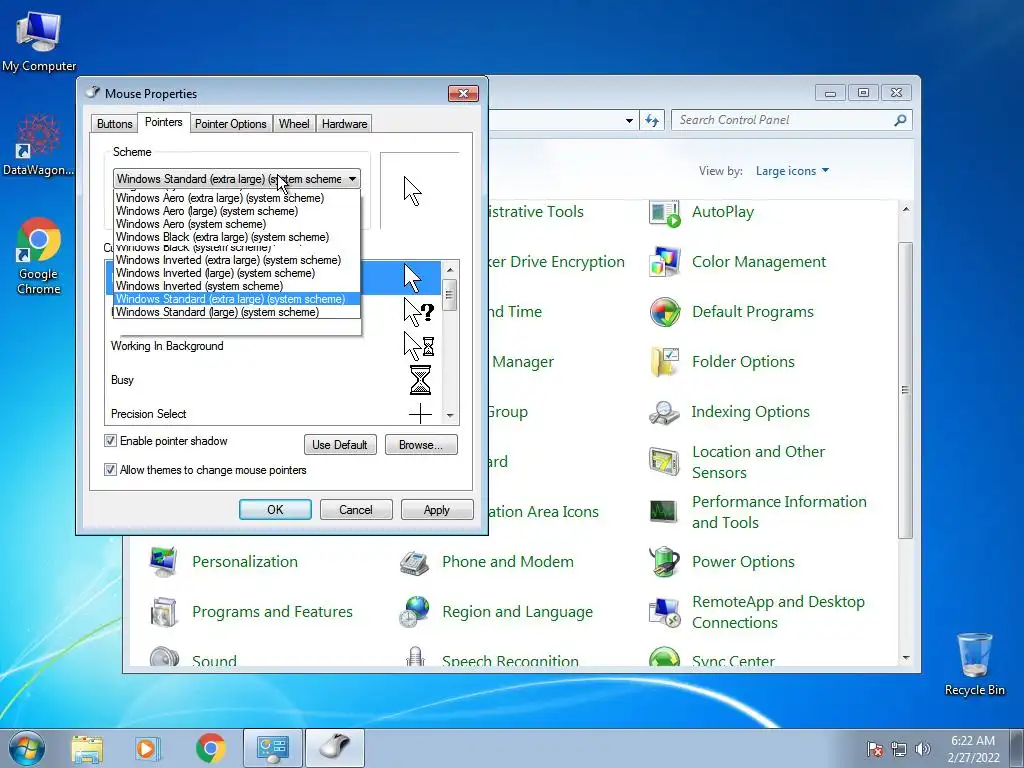This screenshot has height=768, width=1024.
Task: Select Precision Select pointer row
Action: (274, 414)
